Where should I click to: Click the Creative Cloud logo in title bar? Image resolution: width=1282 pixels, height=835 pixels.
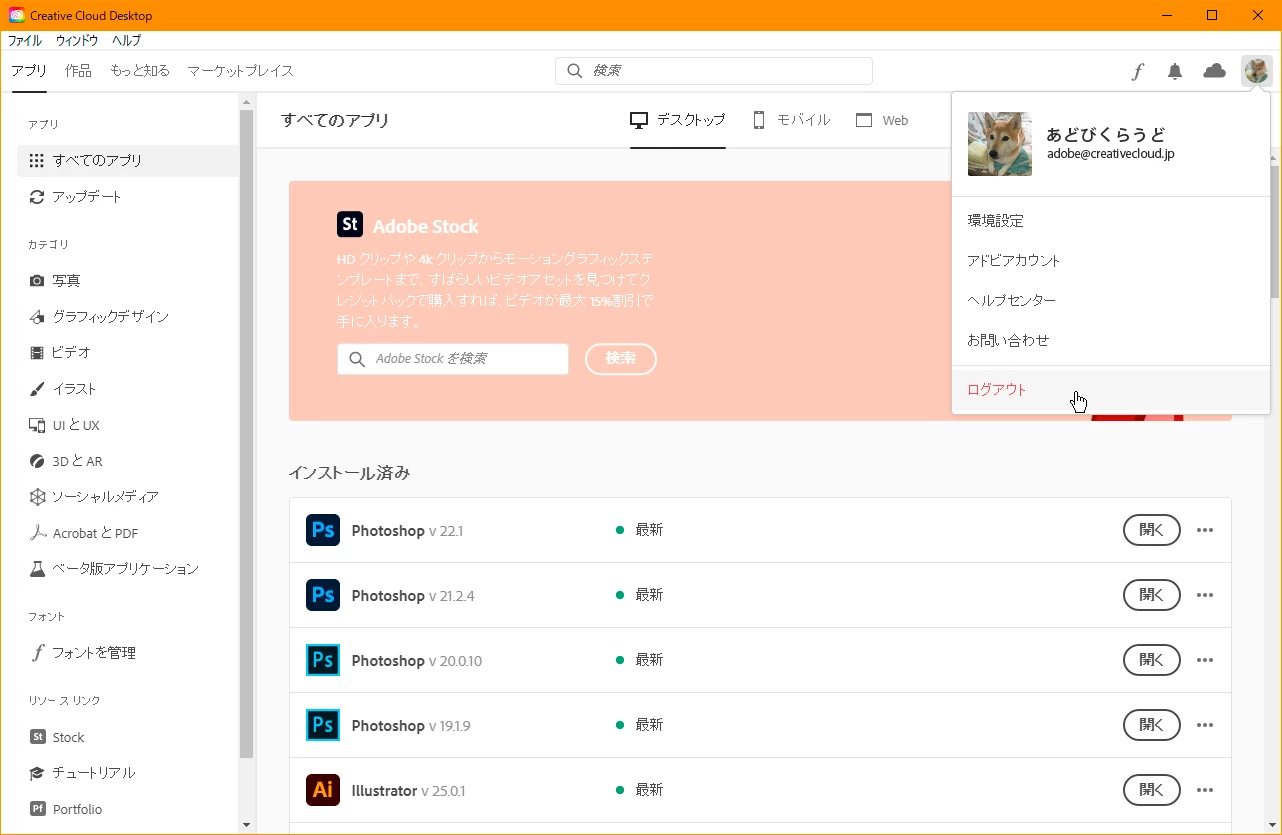pyautogui.click(x=17, y=16)
